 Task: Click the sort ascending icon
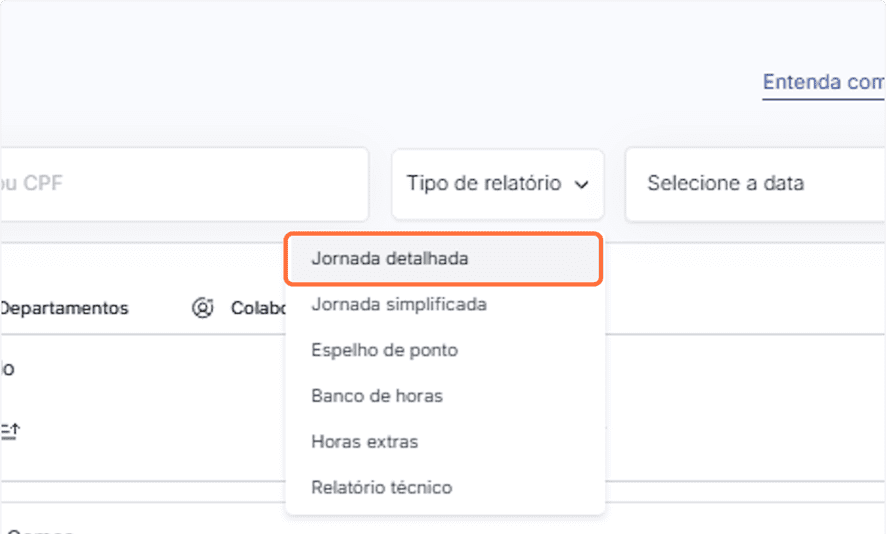(10, 430)
